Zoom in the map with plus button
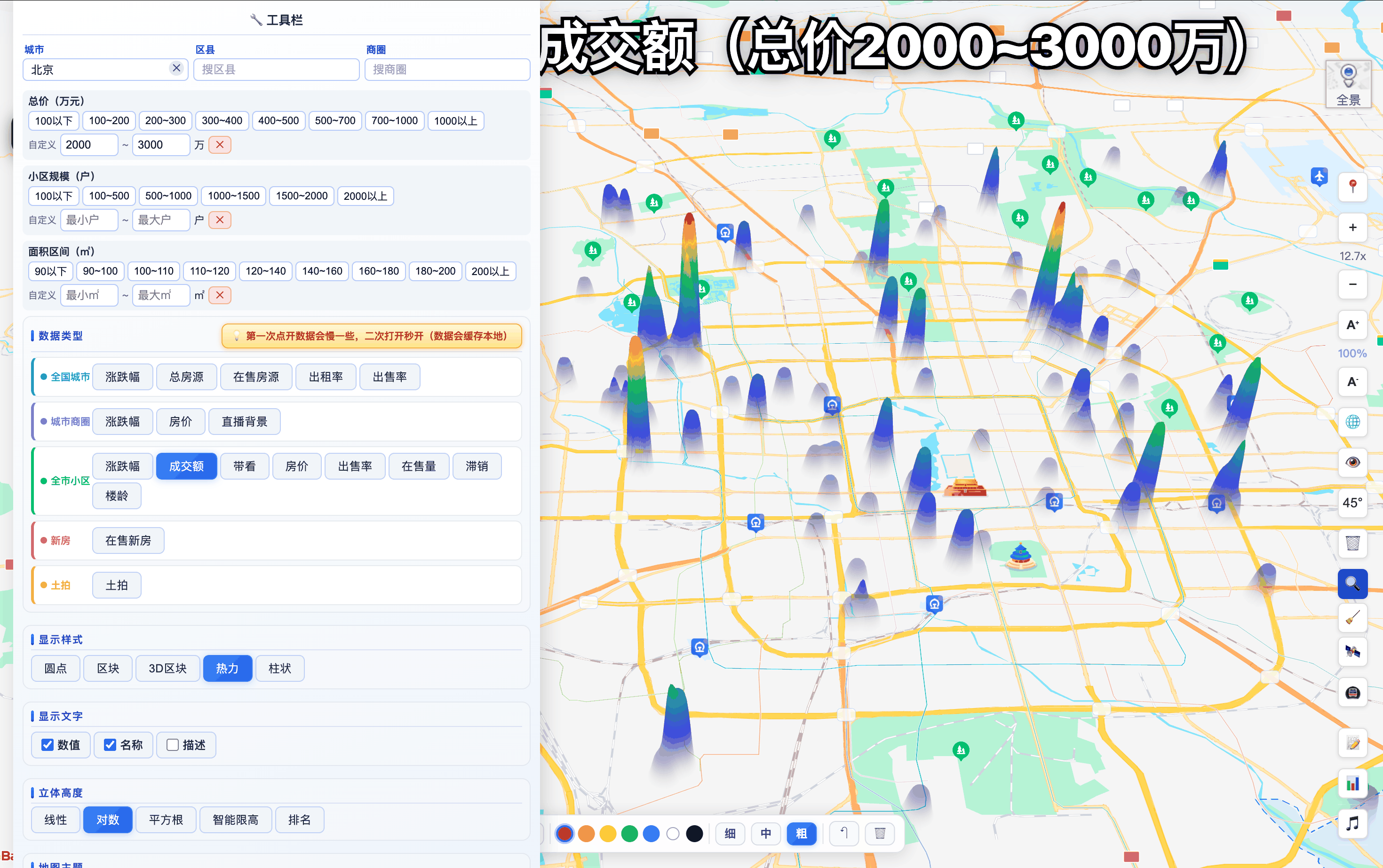The height and width of the screenshot is (868, 1383). 1352,227
